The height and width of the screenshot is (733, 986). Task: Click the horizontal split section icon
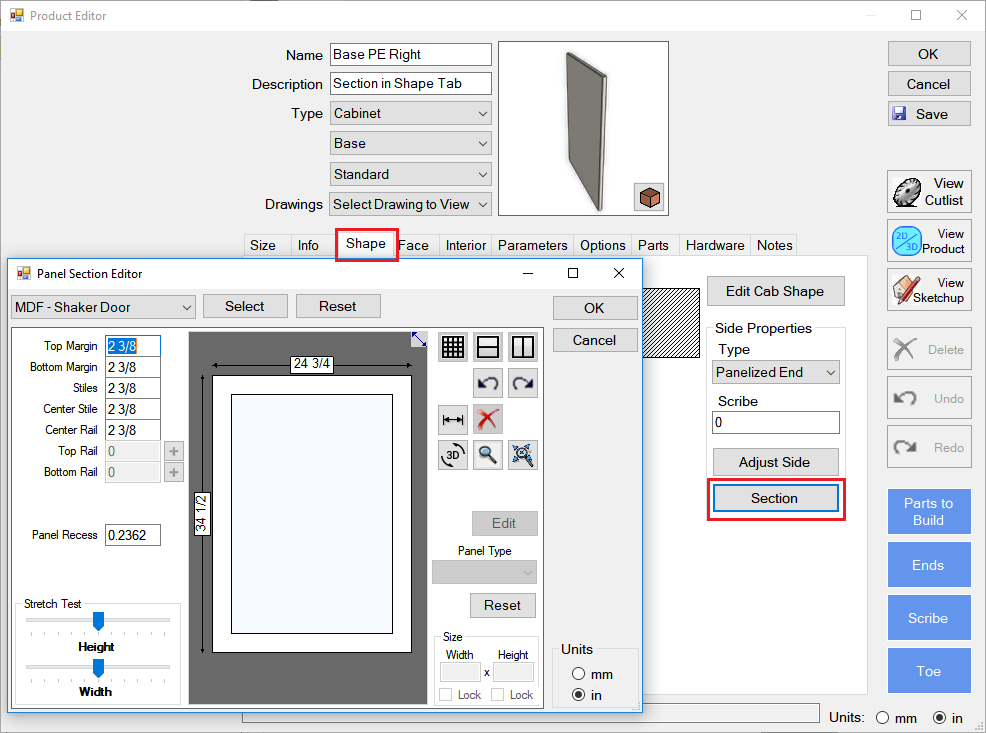[487, 347]
